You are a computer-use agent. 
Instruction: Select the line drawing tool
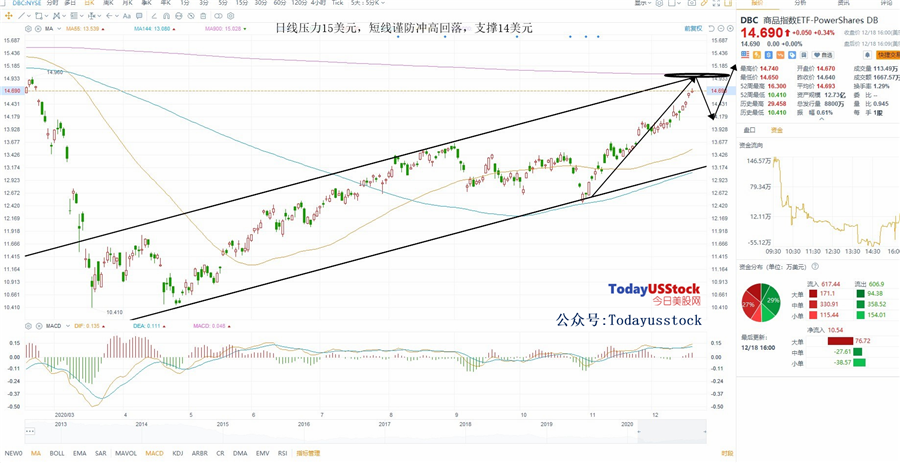click(x=21, y=16)
